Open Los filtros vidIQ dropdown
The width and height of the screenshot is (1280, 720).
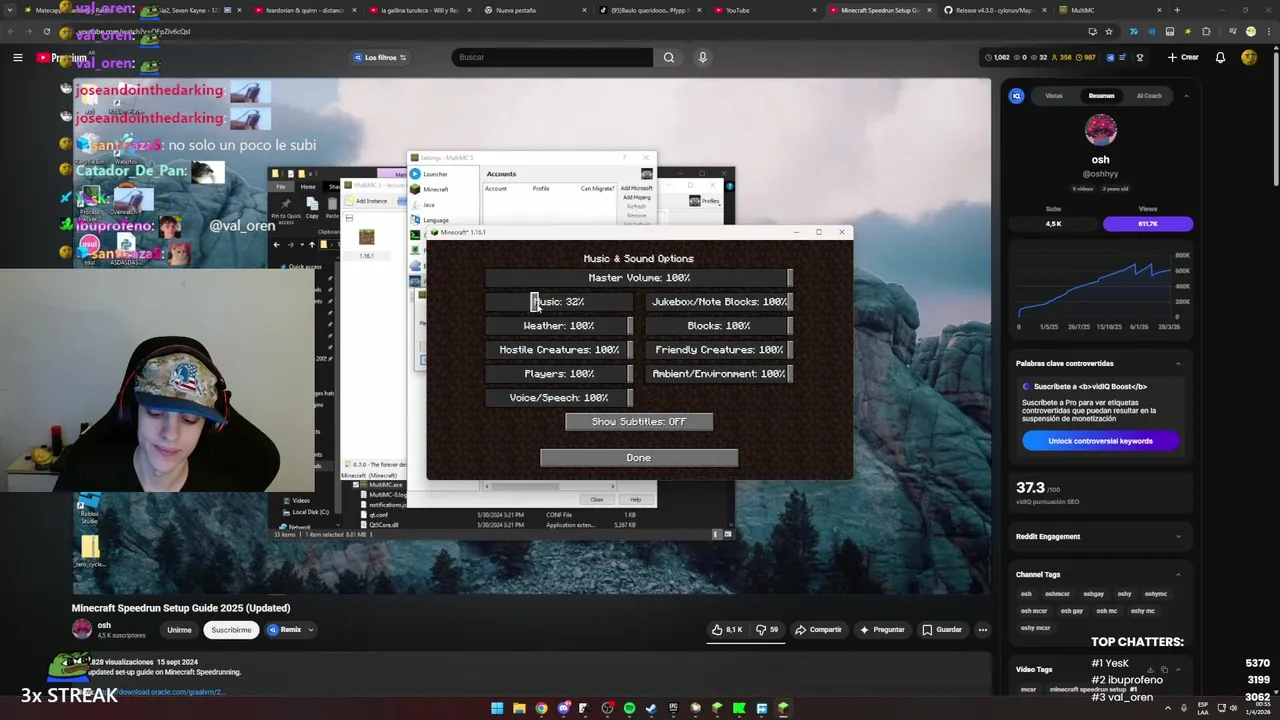[x=380, y=57]
